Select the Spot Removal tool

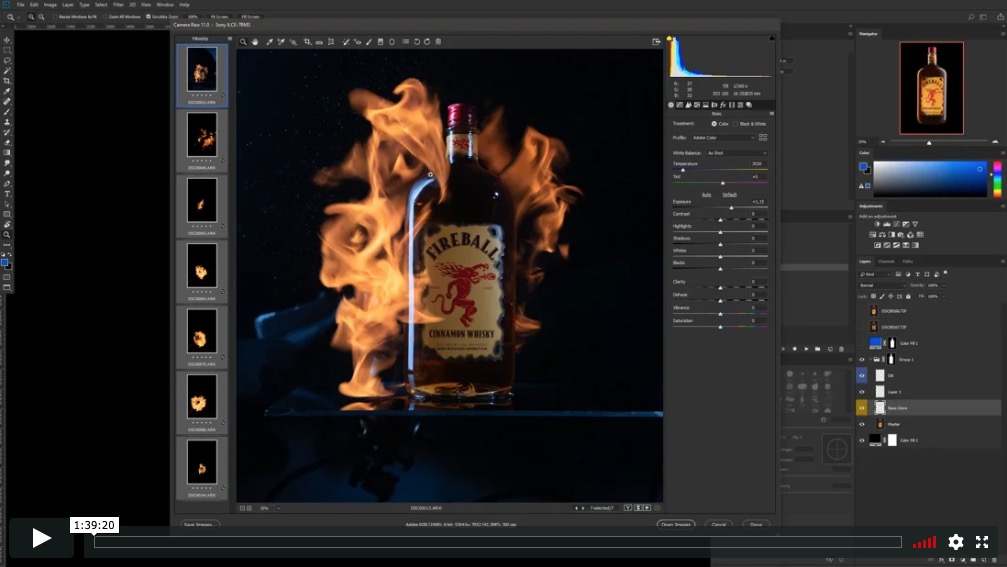point(346,42)
